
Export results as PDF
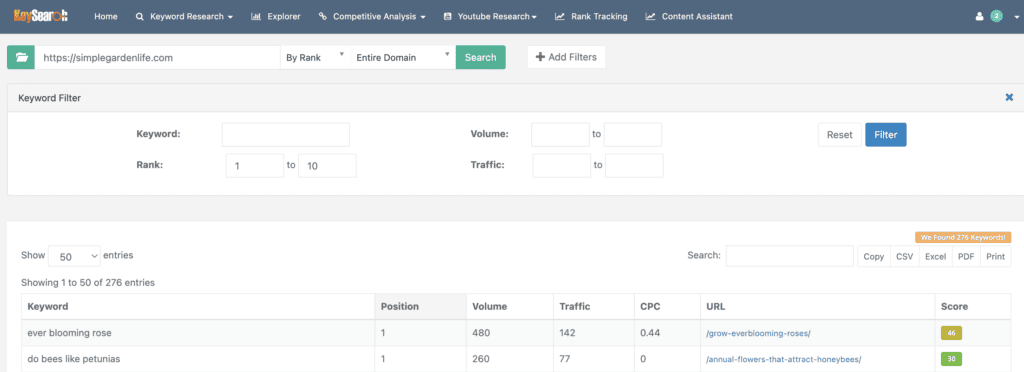pos(966,256)
